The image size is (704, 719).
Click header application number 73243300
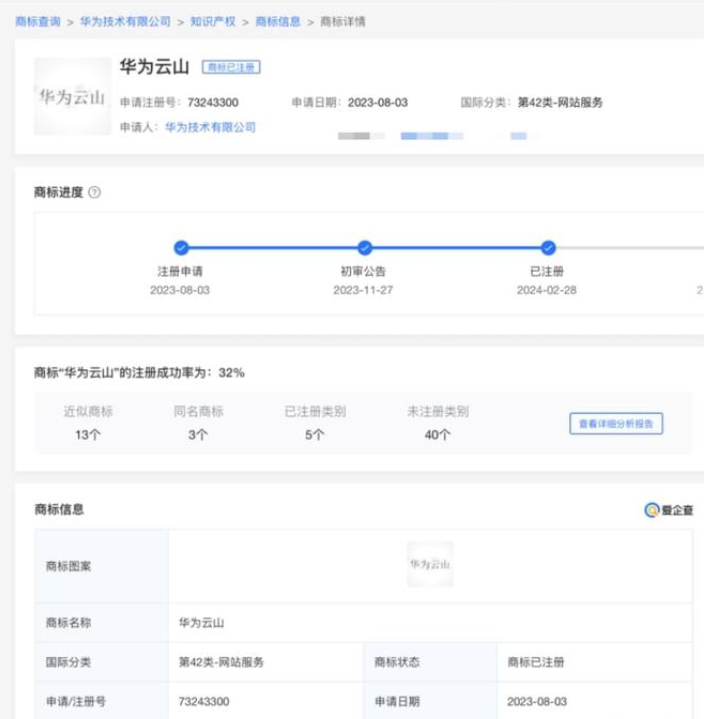pyautogui.click(x=213, y=102)
